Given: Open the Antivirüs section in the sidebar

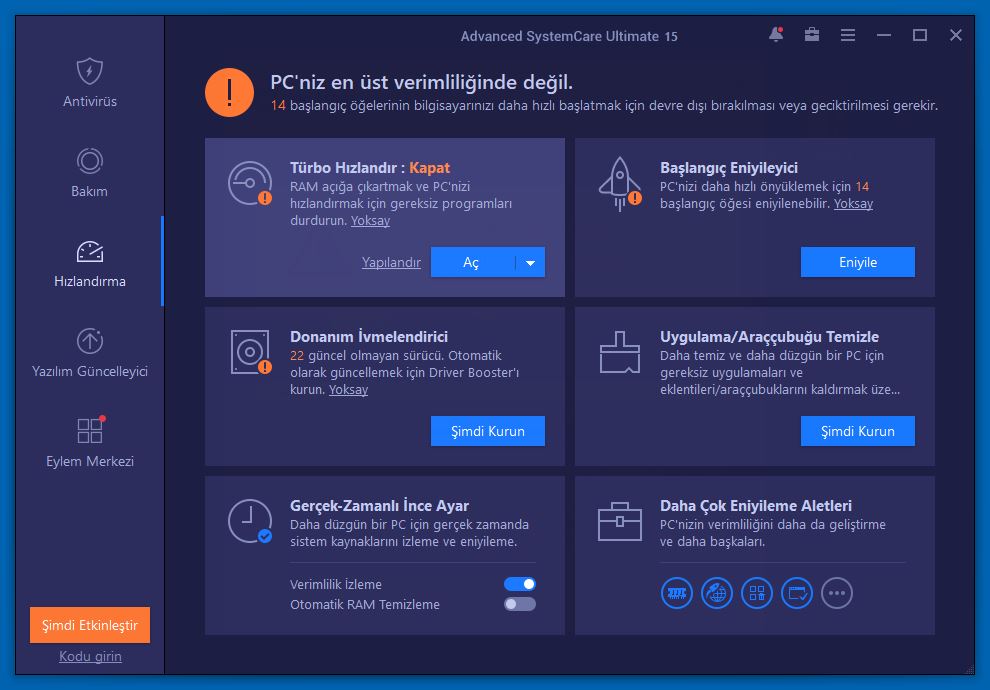Looking at the screenshot, I should pyautogui.click(x=90, y=83).
